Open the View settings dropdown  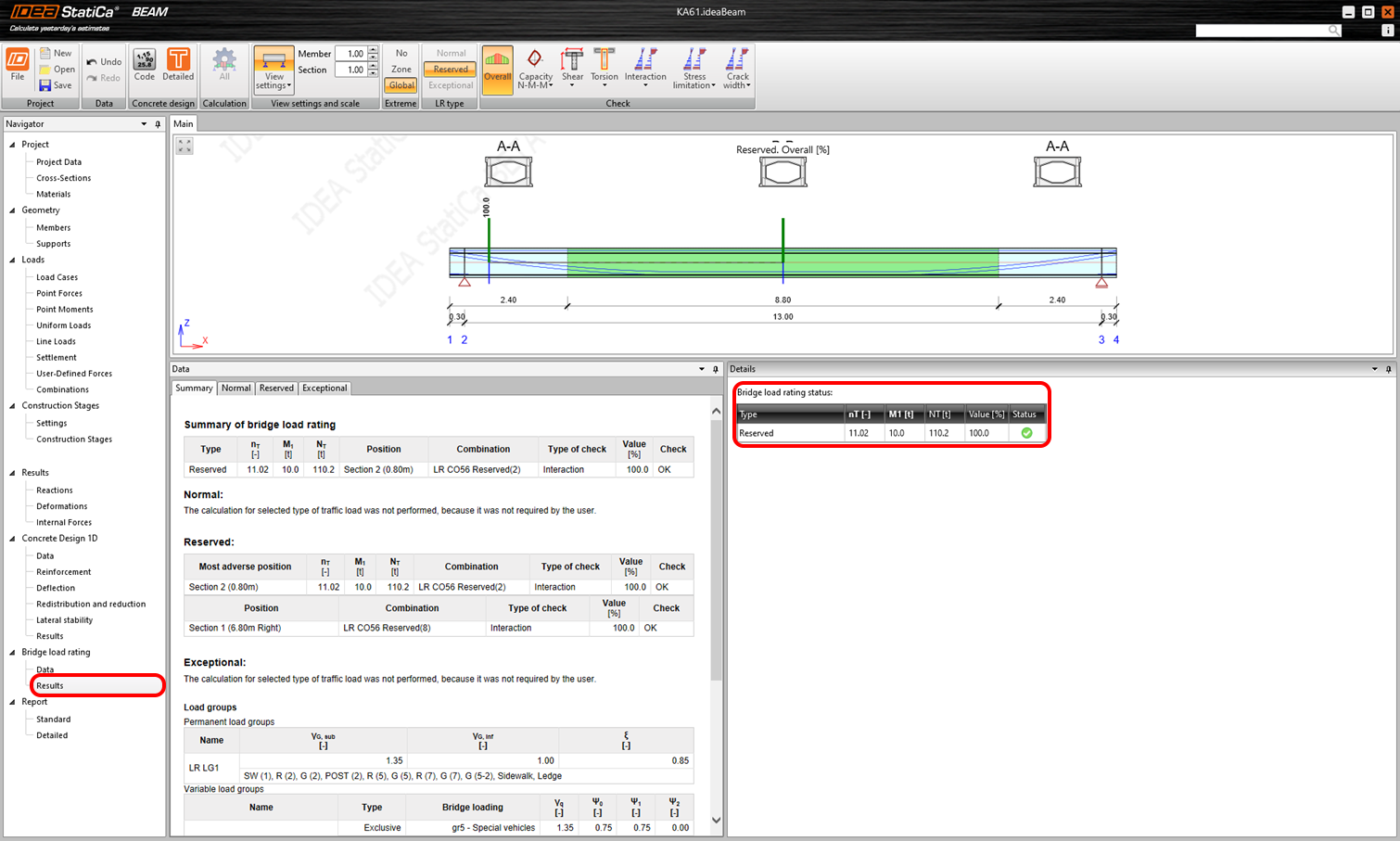274,70
